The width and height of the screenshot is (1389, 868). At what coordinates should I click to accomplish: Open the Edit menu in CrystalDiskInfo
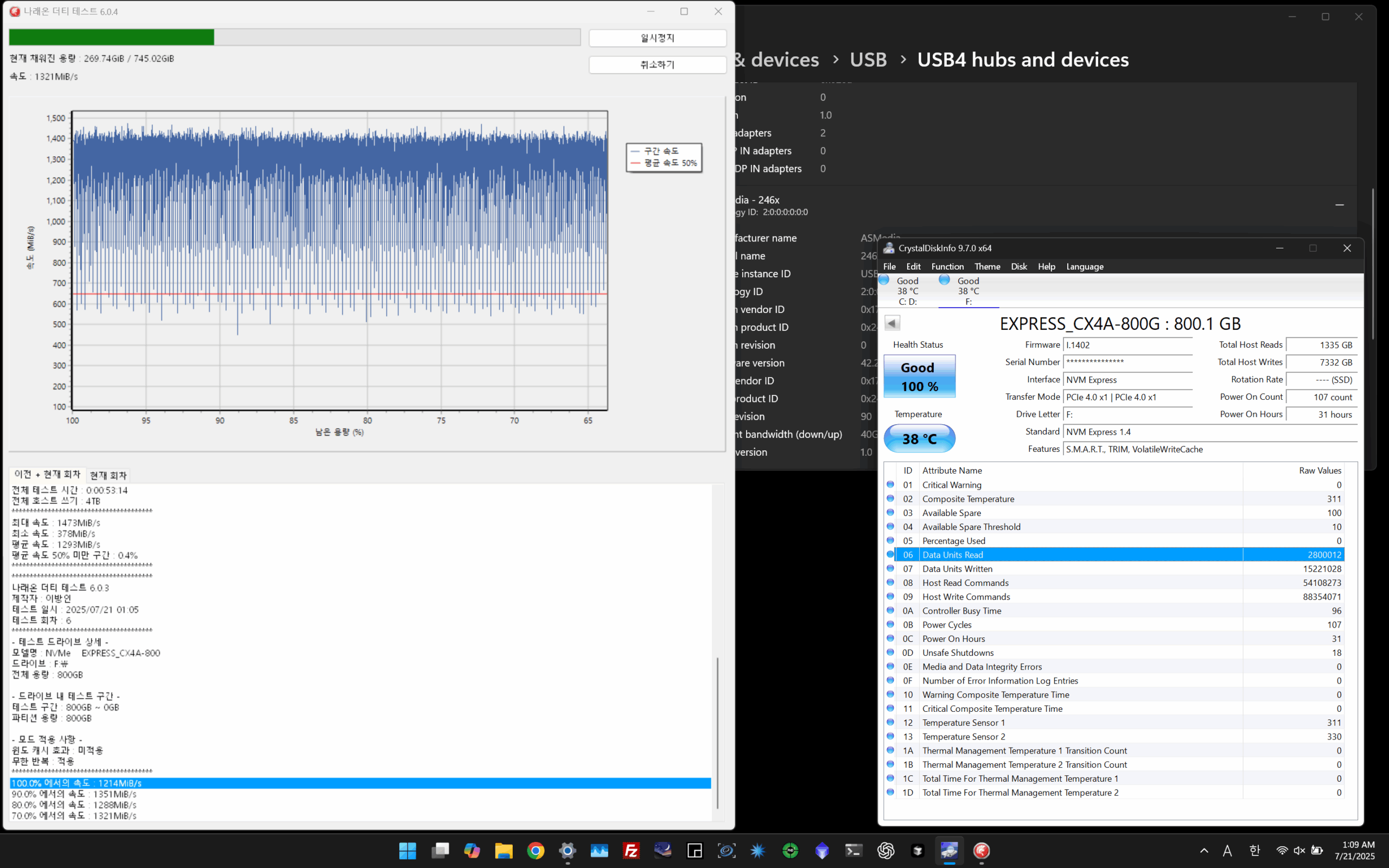913,266
